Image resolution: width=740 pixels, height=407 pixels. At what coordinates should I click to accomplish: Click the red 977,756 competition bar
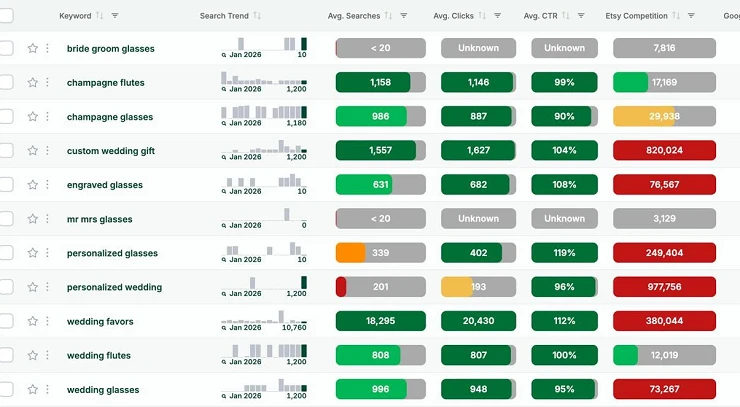(664, 287)
